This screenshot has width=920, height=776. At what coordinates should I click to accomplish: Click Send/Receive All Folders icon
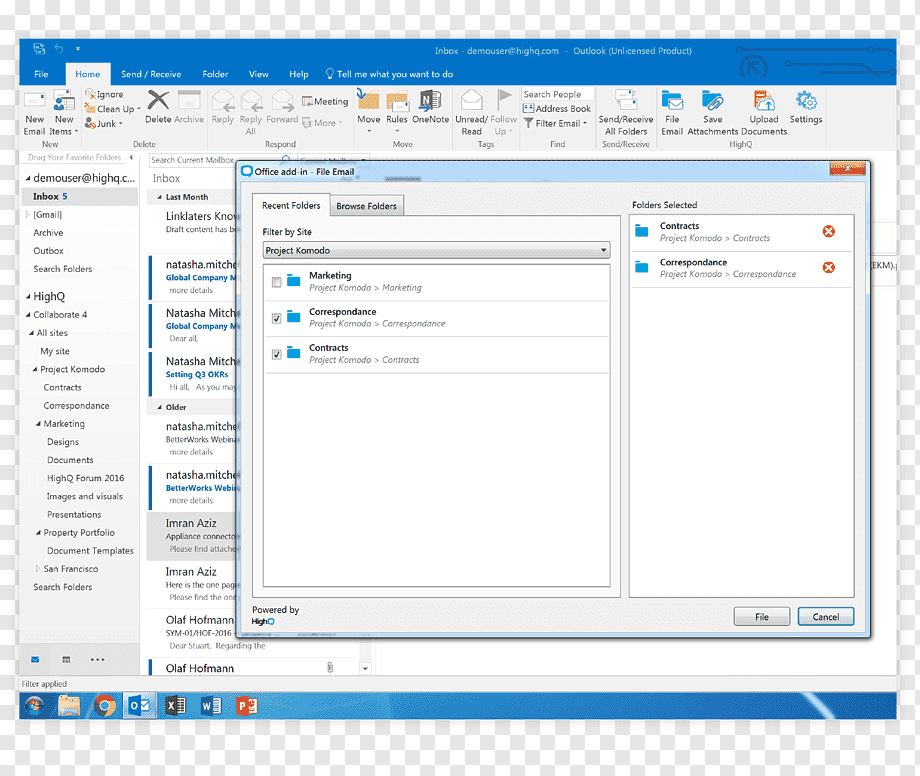[x=626, y=100]
